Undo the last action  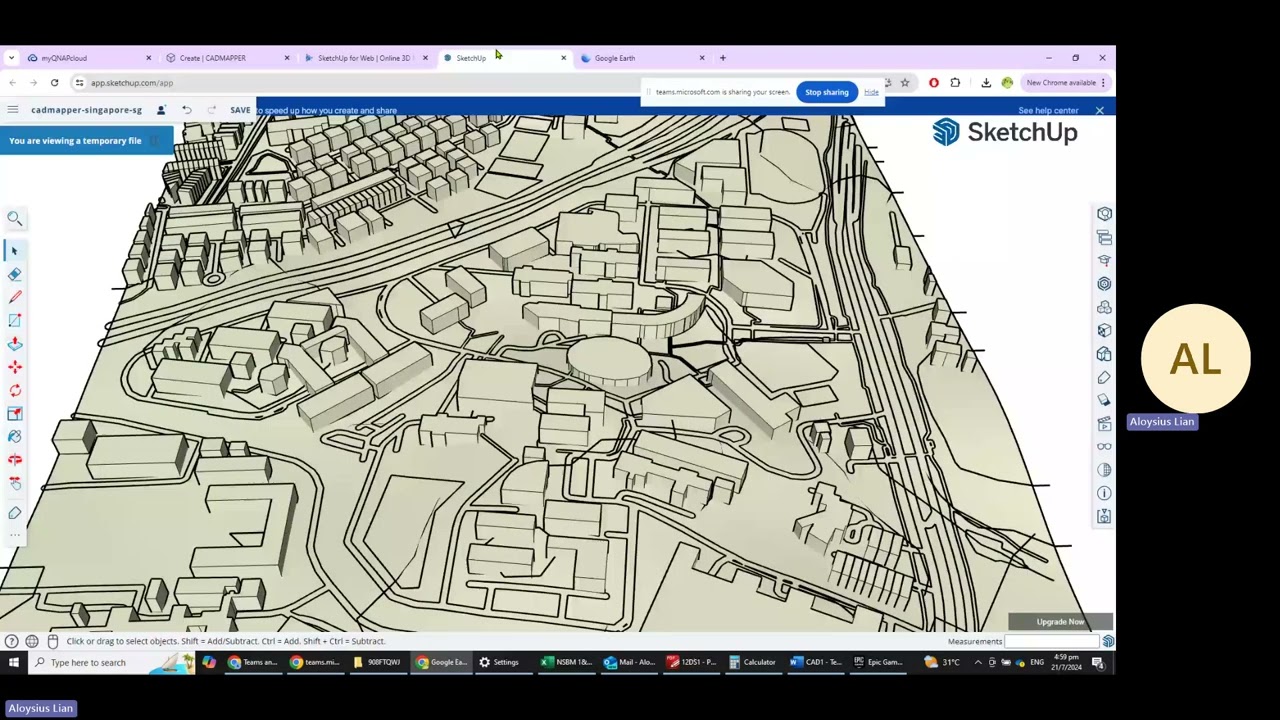pos(187,110)
